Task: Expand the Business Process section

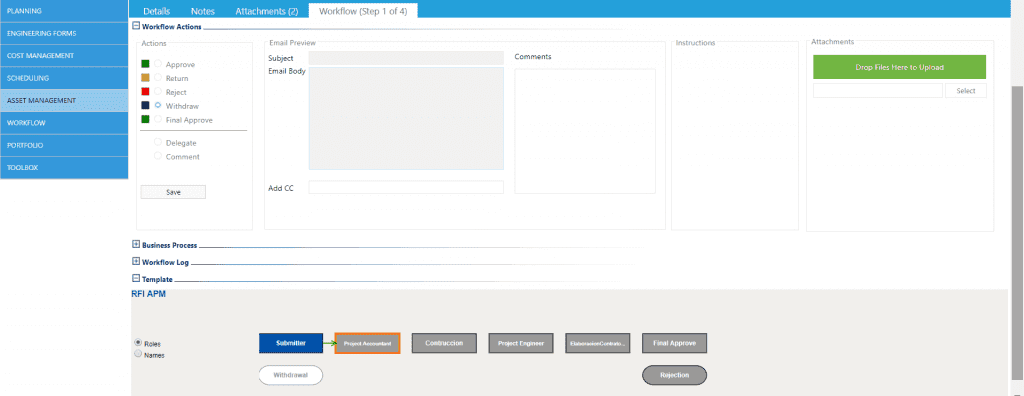Action: click(x=136, y=245)
